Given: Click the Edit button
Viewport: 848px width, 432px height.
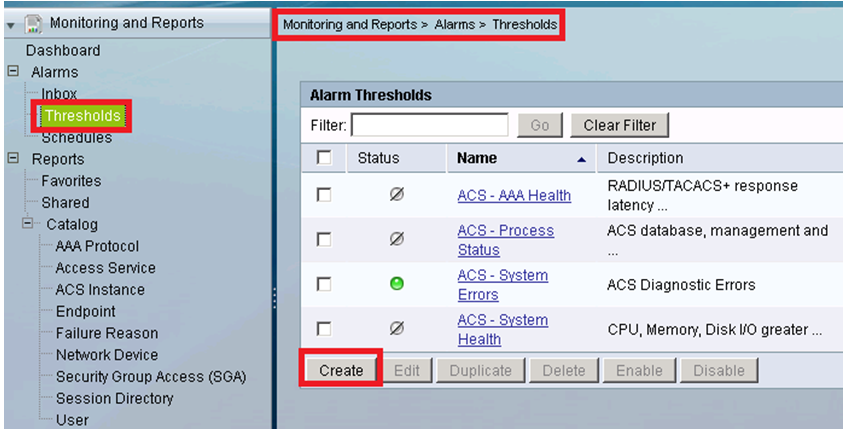Looking at the screenshot, I should 407,370.
